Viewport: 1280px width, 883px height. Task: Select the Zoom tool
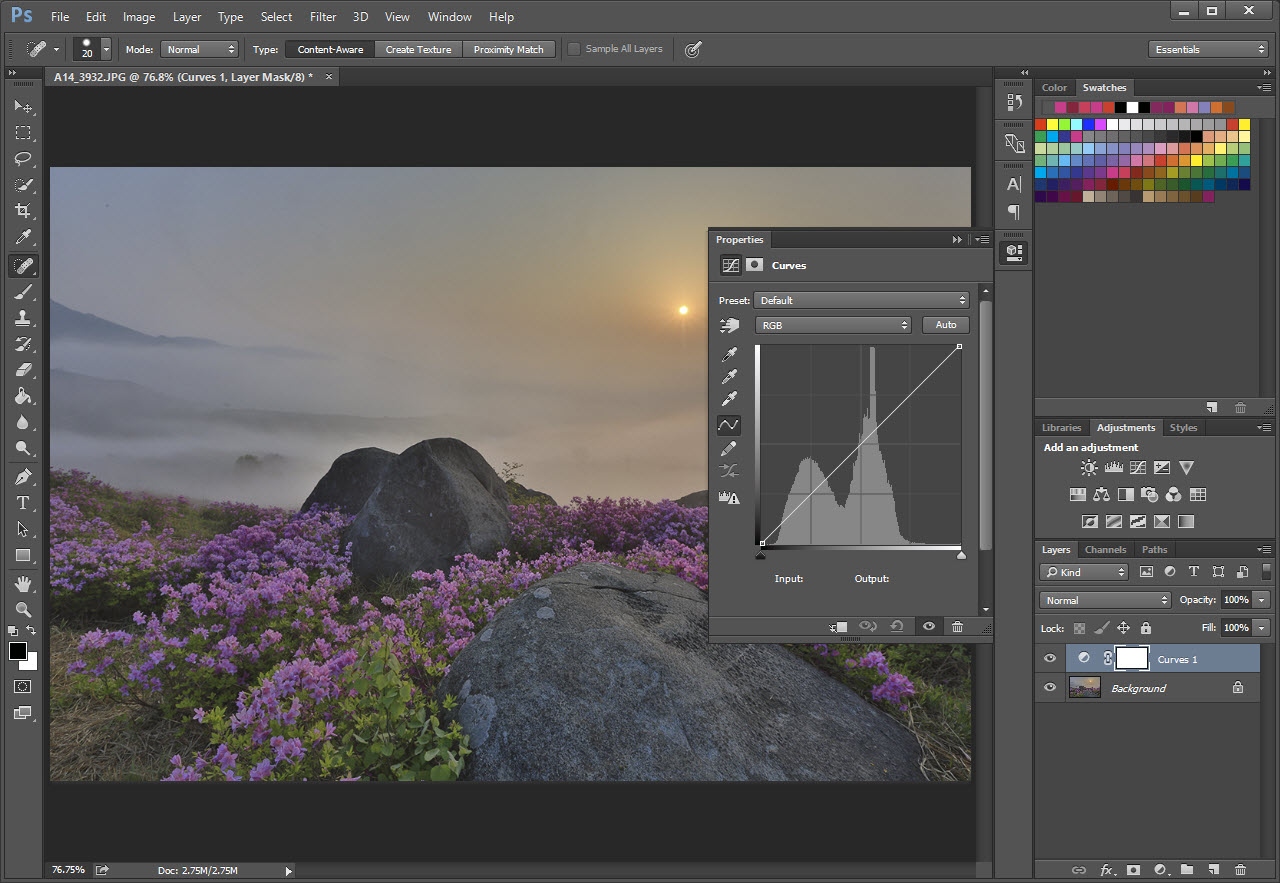(x=23, y=609)
